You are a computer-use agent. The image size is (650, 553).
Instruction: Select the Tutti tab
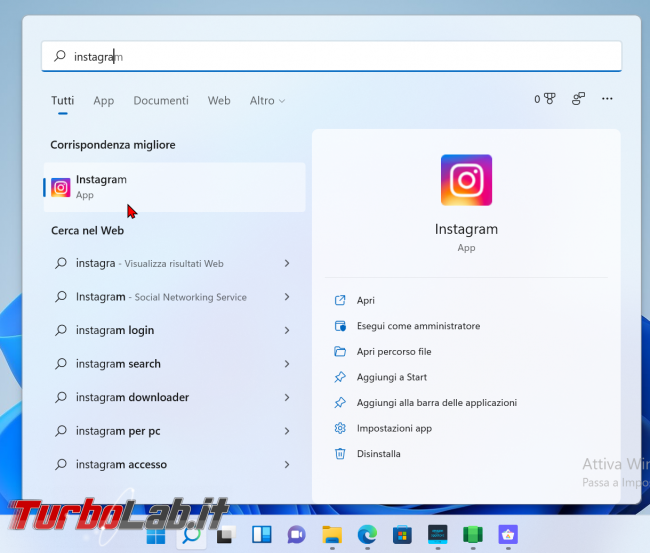point(63,101)
